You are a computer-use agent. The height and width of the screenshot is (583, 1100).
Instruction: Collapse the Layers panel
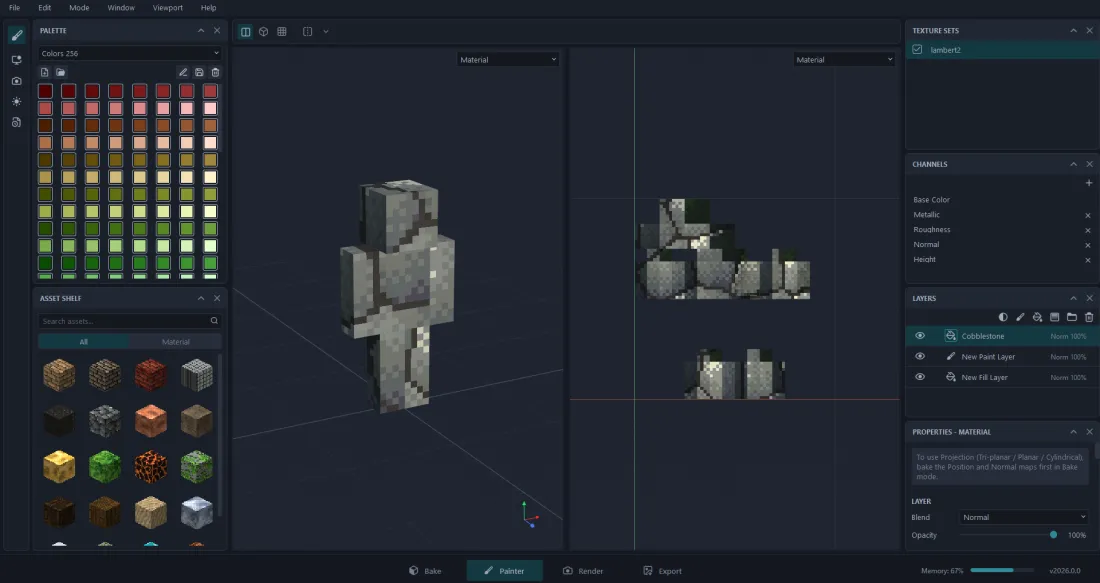1073,298
